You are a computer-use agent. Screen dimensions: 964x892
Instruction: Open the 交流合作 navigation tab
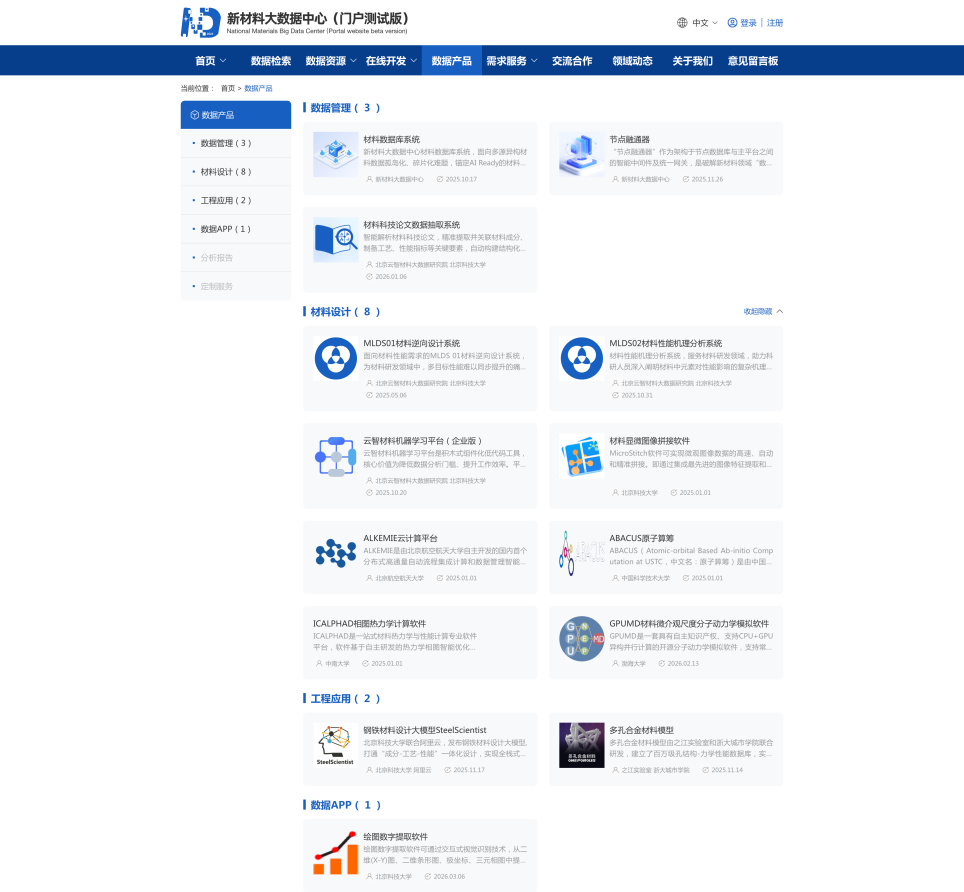click(572, 61)
